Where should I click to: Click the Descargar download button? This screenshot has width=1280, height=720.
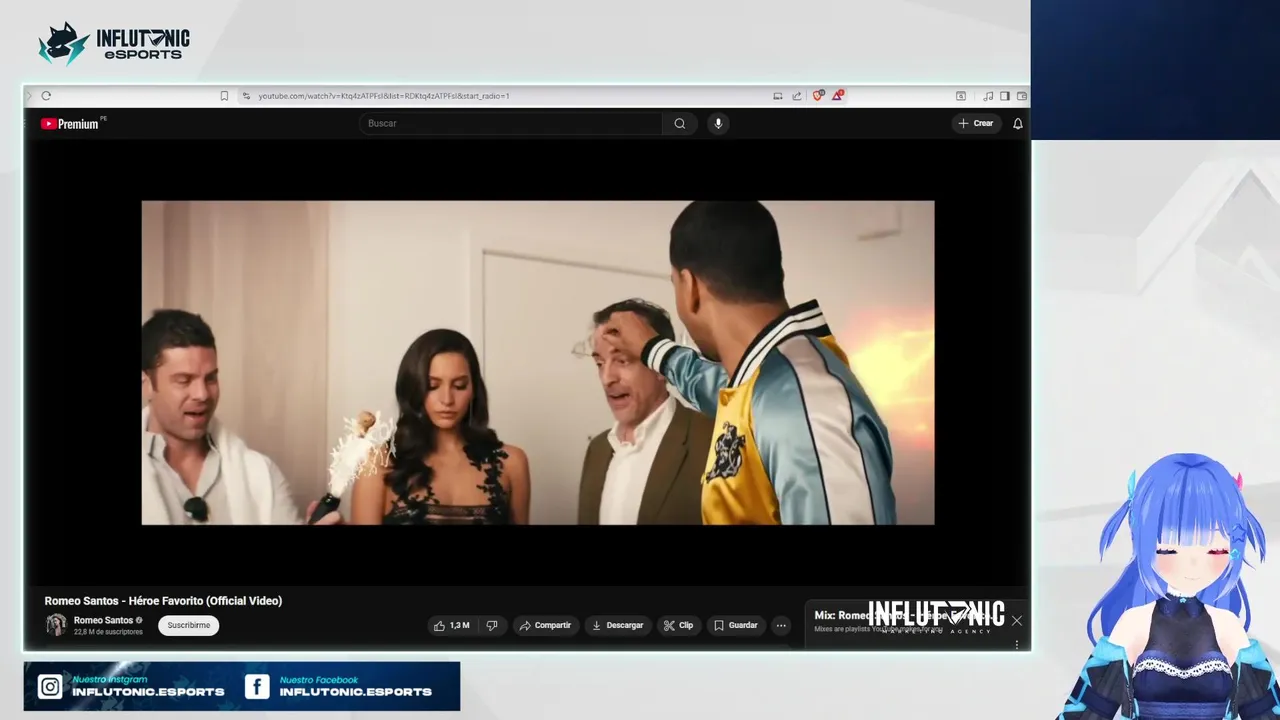coord(618,625)
